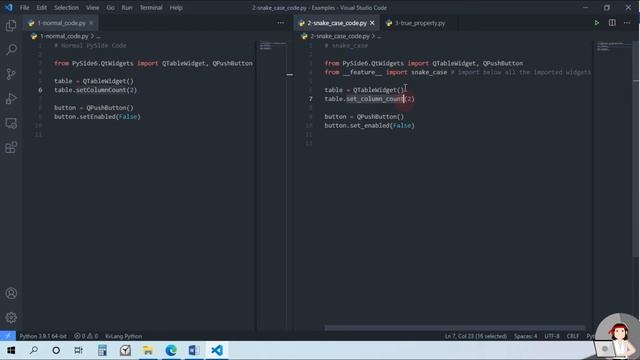Open Calculator from the taskbar
This screenshot has height=360, width=640.
102,350
